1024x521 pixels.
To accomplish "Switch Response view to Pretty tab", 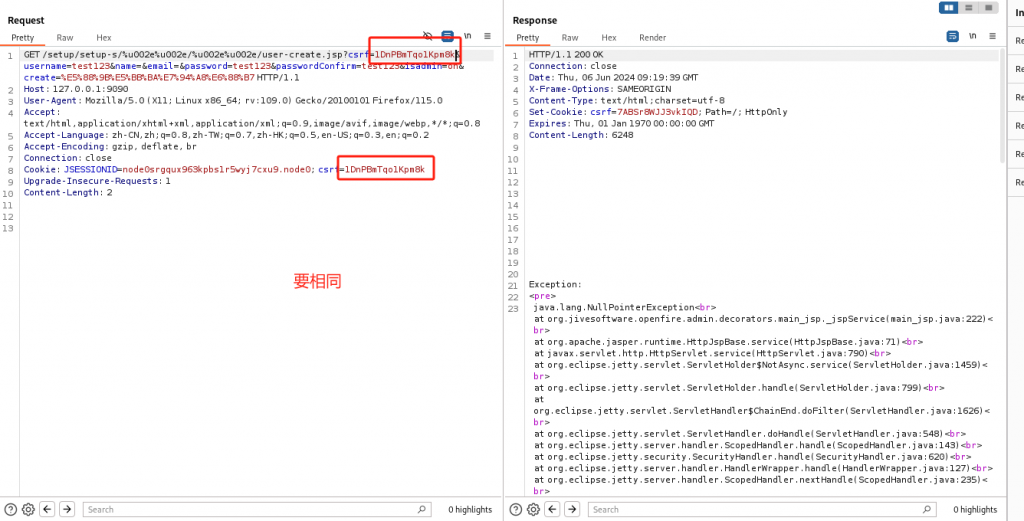I will point(528,38).
